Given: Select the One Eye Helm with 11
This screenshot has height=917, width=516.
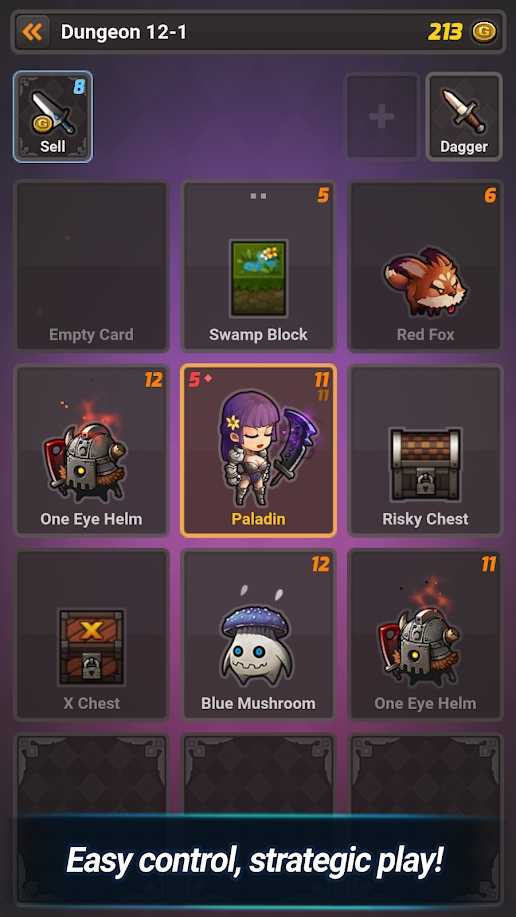Looking at the screenshot, I should 425,635.
